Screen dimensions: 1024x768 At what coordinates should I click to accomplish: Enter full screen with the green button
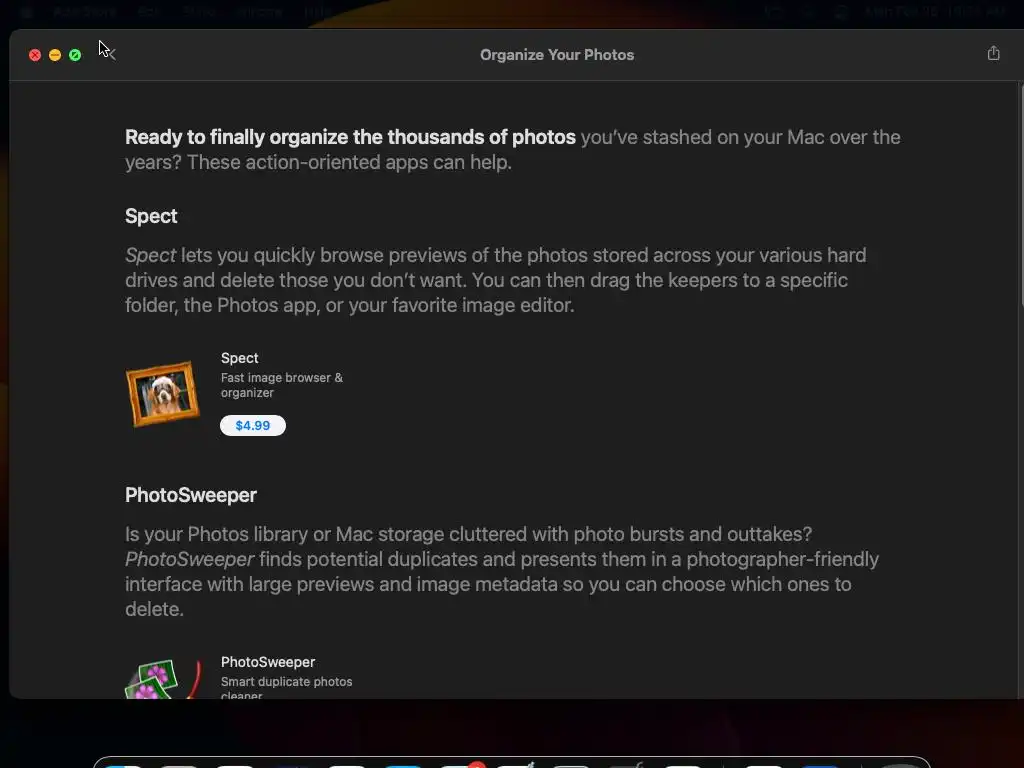click(x=75, y=55)
